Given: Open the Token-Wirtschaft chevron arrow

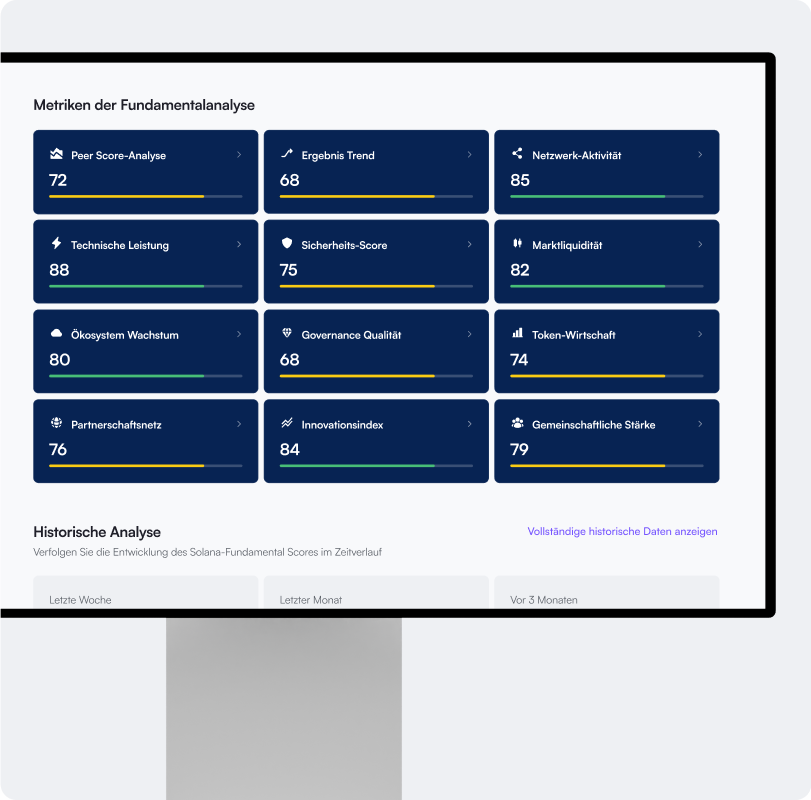Looking at the screenshot, I should [x=700, y=334].
